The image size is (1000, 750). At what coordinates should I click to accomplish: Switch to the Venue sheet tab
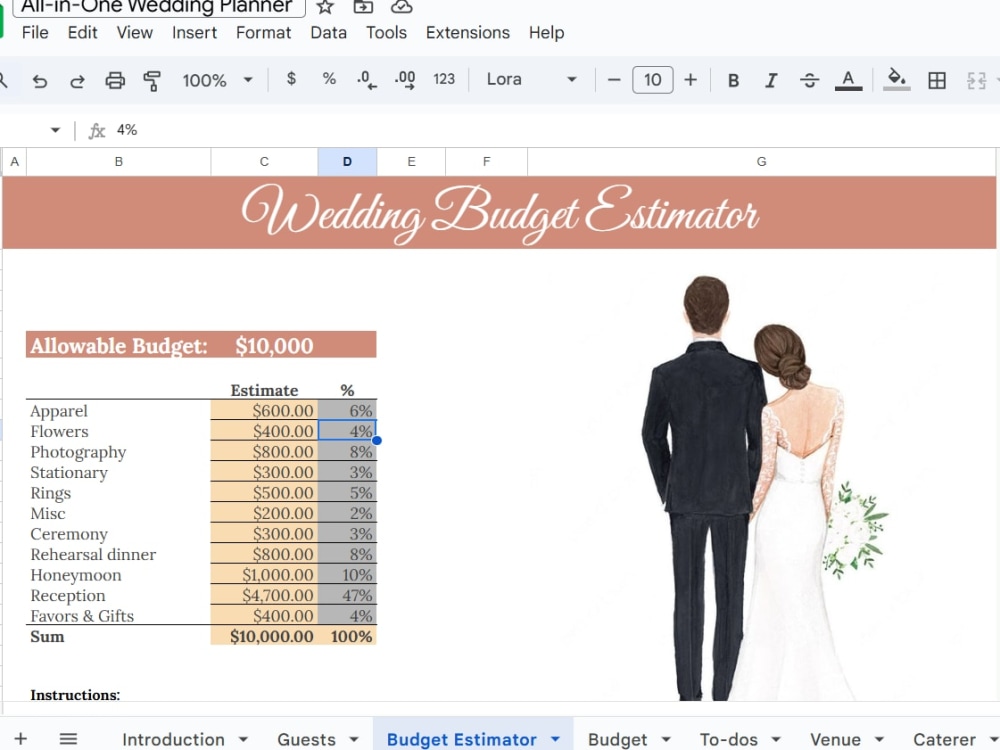coord(835,739)
